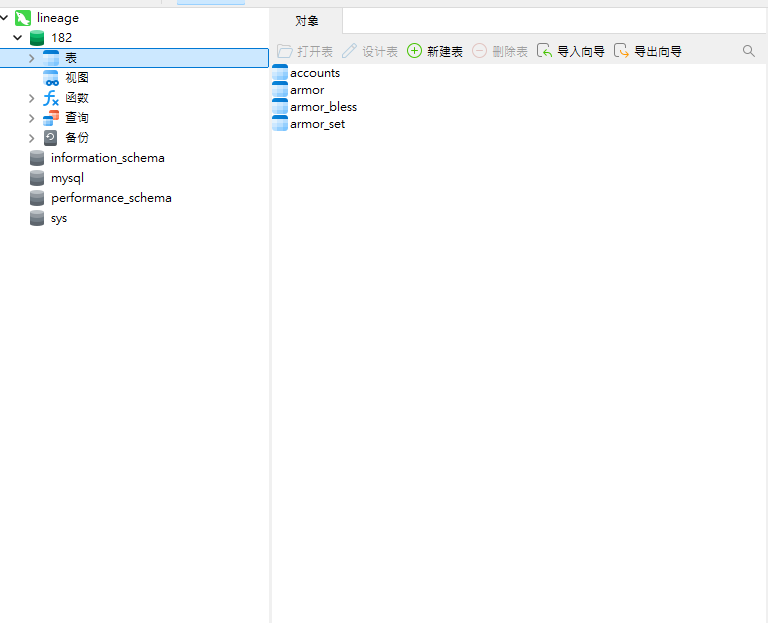Select performance_schema in the tree

(112, 198)
